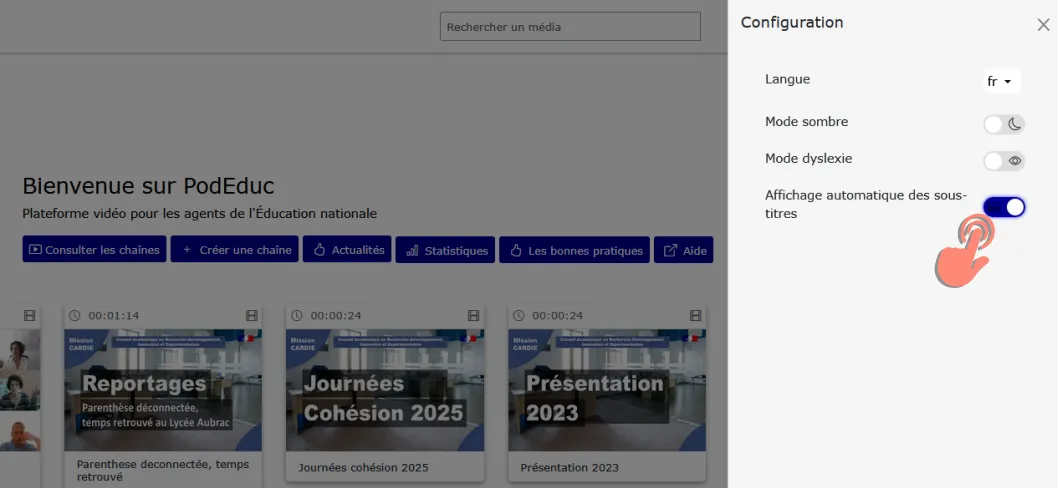Image resolution: width=1058 pixels, height=488 pixels.
Task: Open the Journées Cohésion 2025 thumbnail
Action: pos(385,390)
